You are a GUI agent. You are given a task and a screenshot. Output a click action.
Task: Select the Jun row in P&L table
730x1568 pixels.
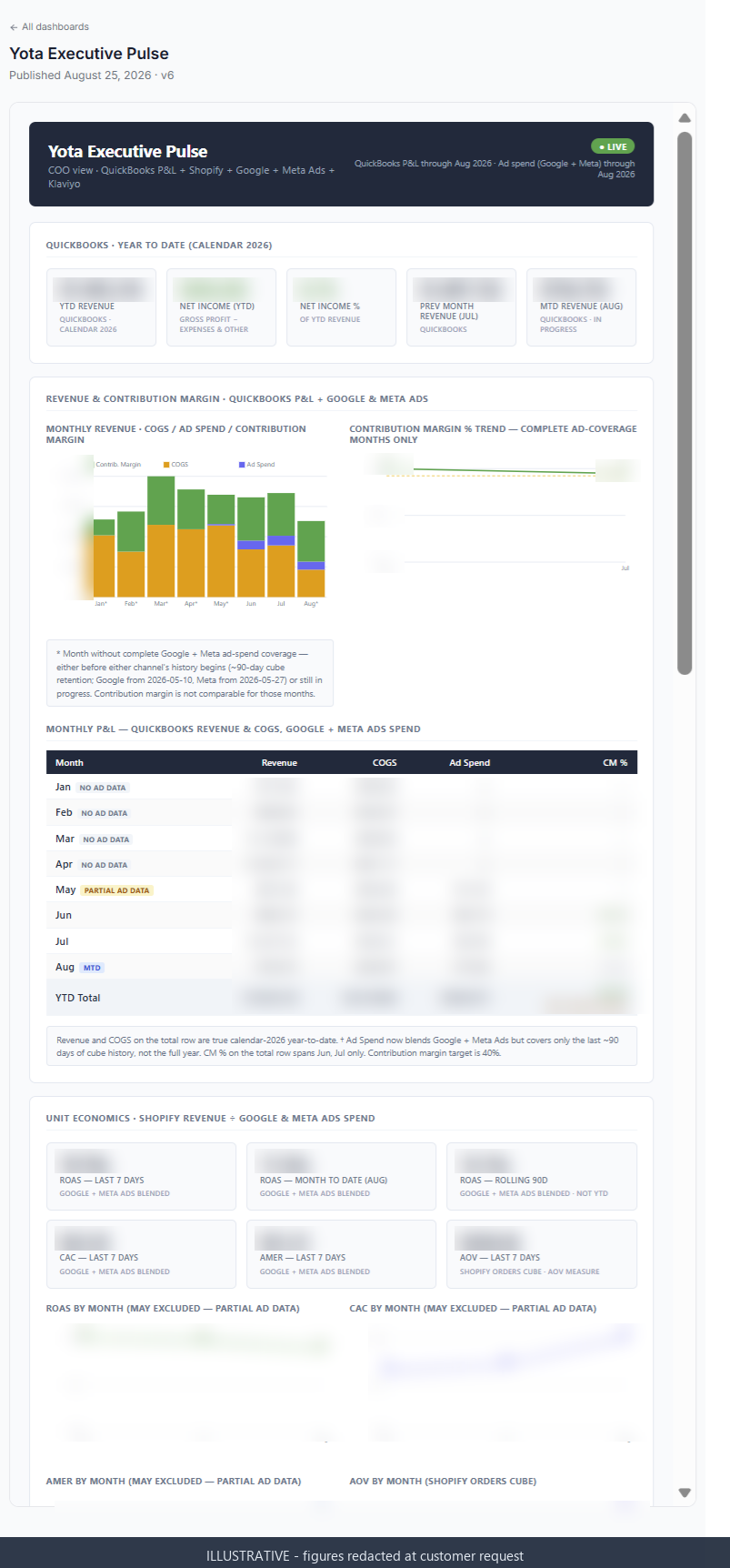(342, 915)
